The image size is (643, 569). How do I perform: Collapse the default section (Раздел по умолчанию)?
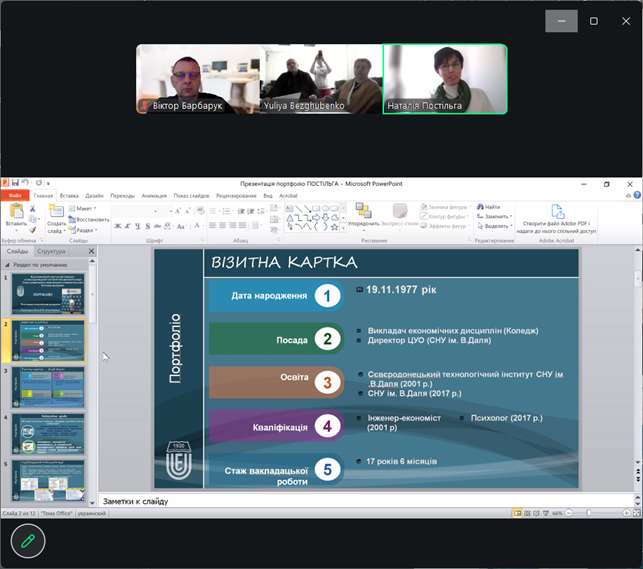(x=7, y=265)
